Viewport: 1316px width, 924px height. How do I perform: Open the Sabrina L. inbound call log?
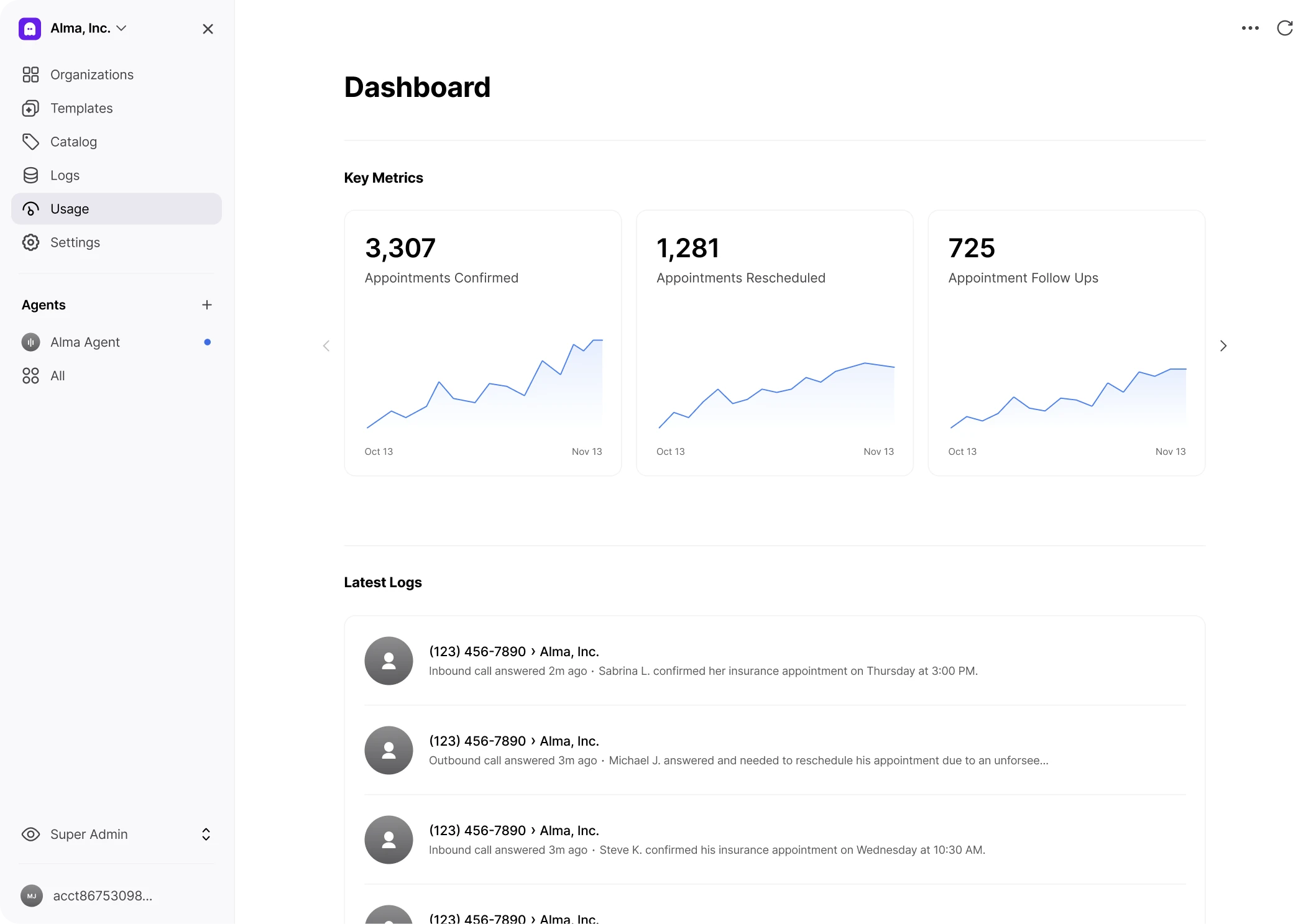(775, 661)
